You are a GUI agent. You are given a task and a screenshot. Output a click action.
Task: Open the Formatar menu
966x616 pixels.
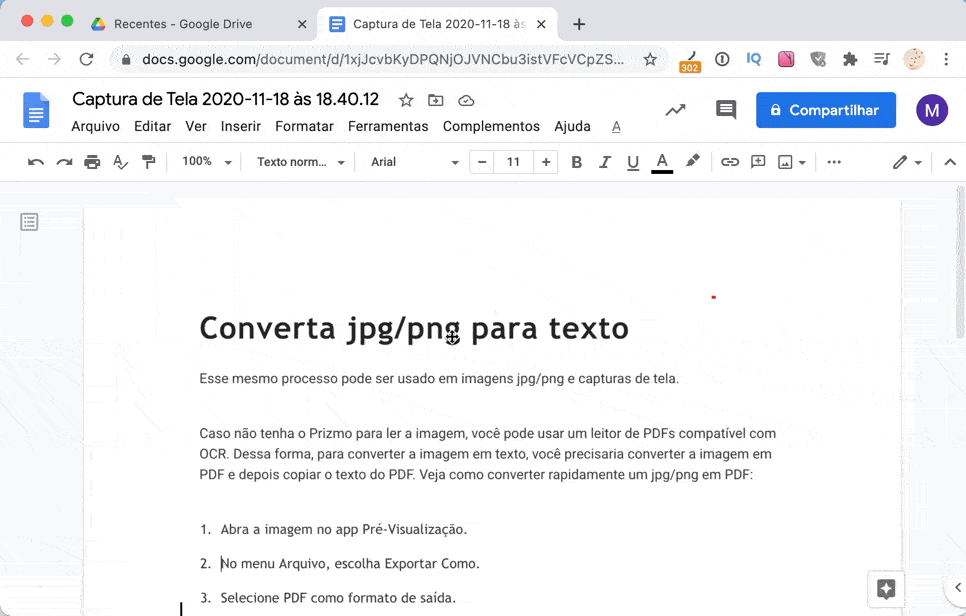tap(304, 126)
